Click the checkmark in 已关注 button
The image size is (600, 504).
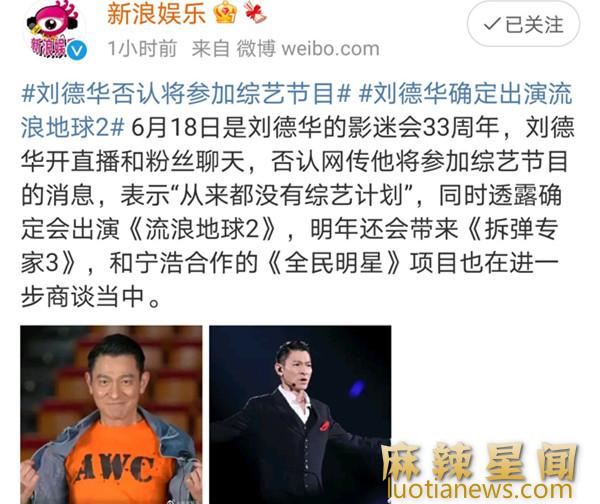tap(492, 24)
